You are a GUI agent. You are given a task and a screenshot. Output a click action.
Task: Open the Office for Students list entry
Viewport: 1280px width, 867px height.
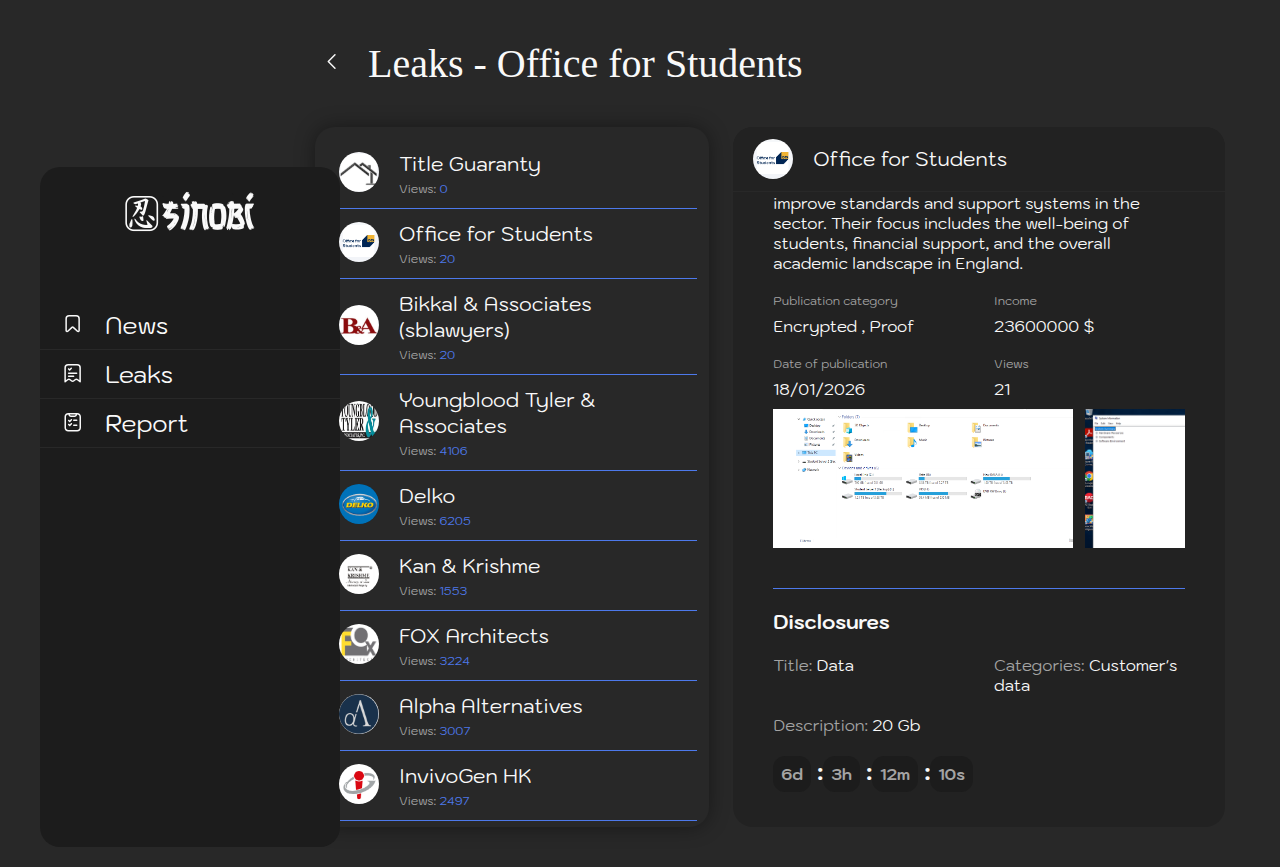pyautogui.click(x=495, y=234)
